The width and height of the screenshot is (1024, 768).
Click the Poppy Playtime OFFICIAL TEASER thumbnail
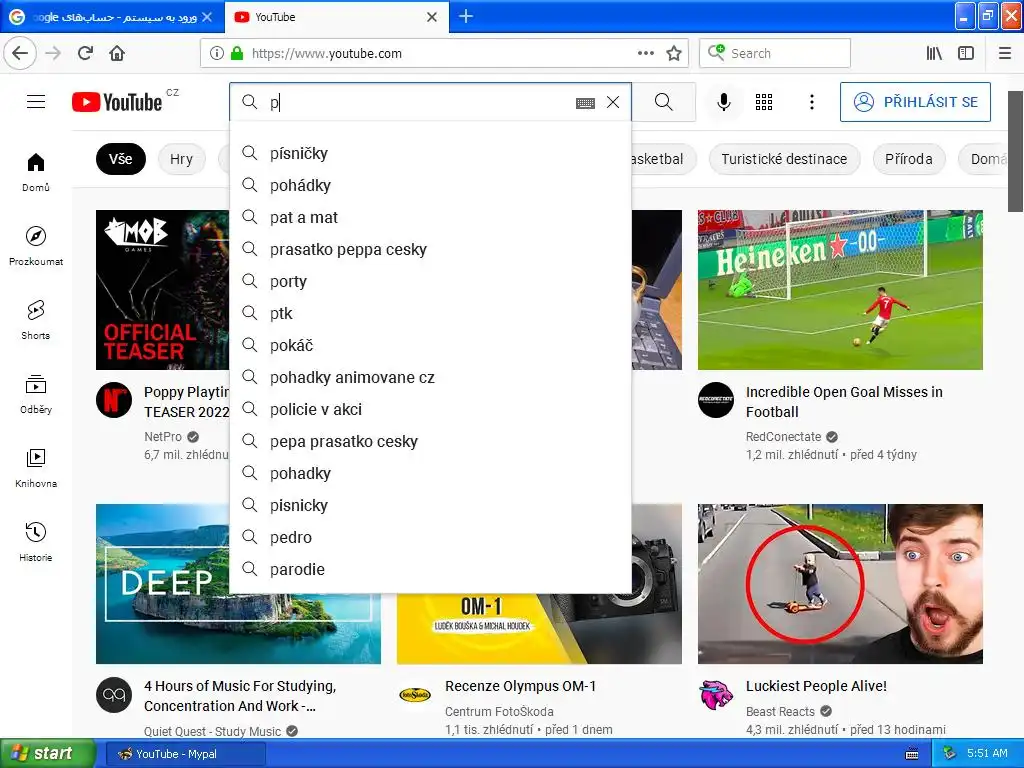point(163,289)
